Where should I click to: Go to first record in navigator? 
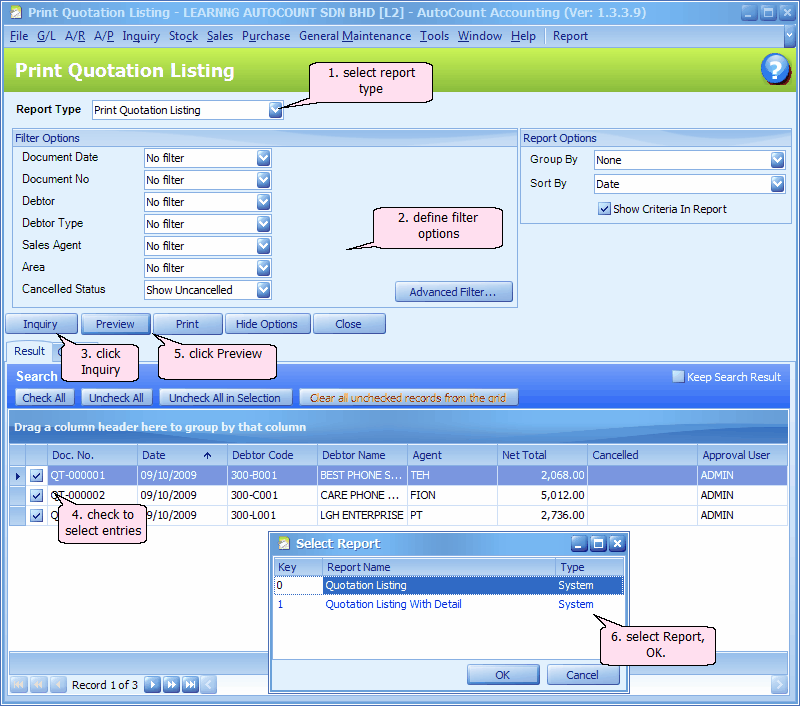(18, 685)
